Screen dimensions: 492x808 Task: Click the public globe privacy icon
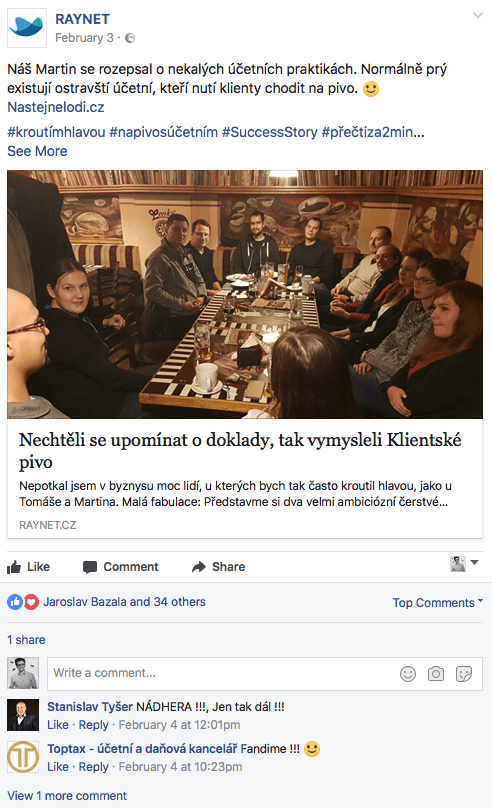tap(130, 38)
